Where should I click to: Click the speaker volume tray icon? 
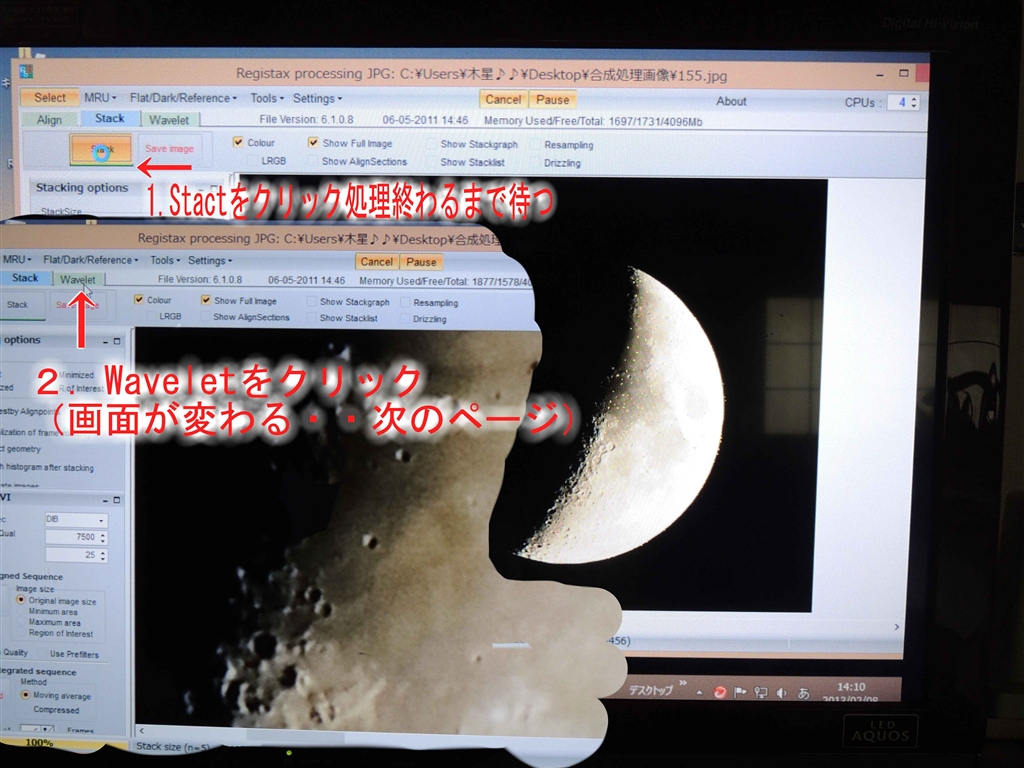coord(781,692)
